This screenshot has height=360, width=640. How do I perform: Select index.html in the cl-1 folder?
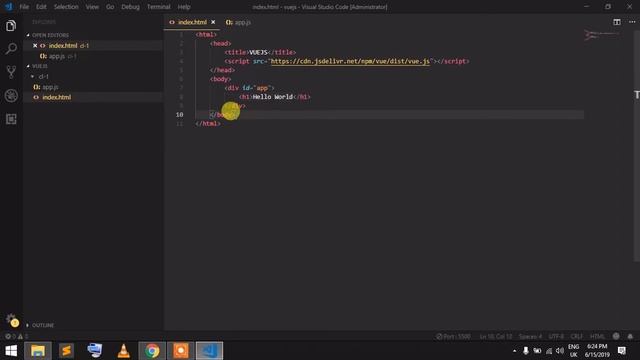[x=56, y=97]
